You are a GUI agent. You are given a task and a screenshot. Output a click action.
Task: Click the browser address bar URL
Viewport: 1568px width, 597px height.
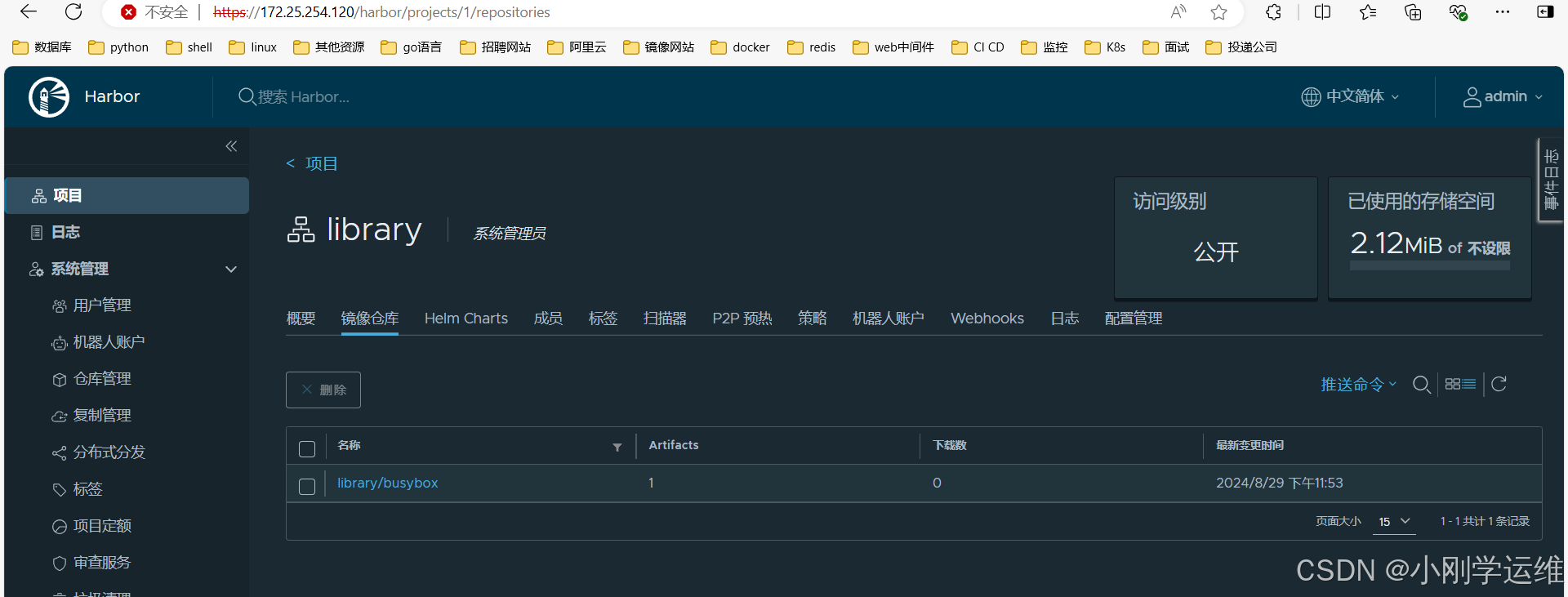pyautogui.click(x=381, y=12)
